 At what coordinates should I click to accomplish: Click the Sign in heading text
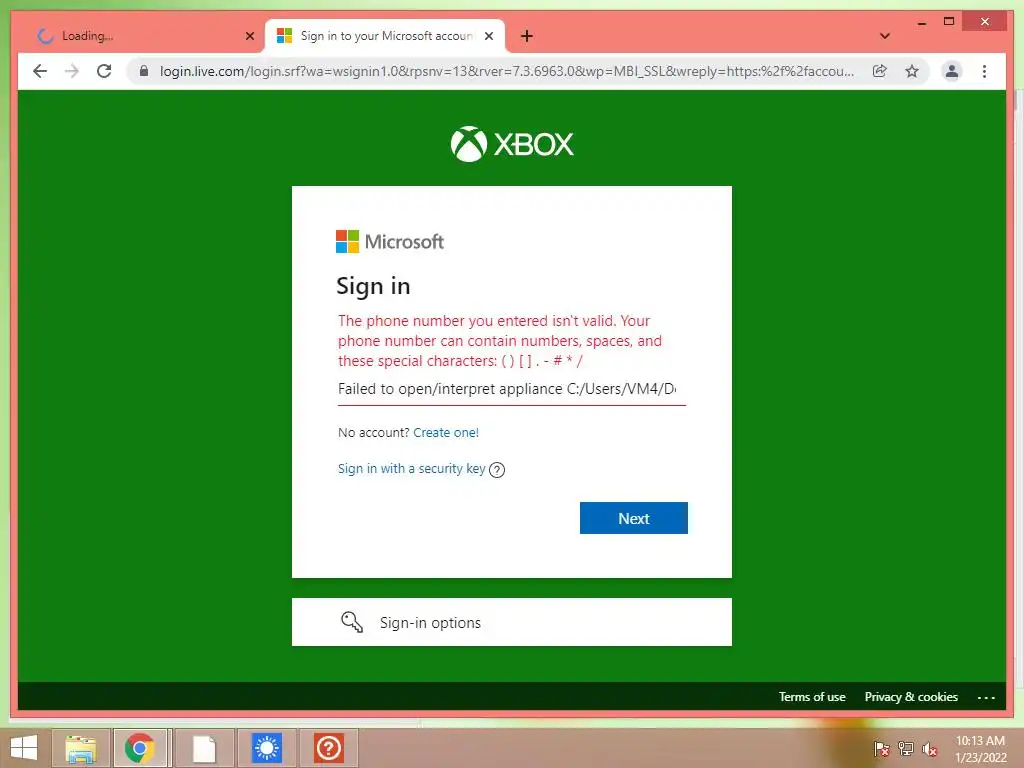(x=373, y=286)
